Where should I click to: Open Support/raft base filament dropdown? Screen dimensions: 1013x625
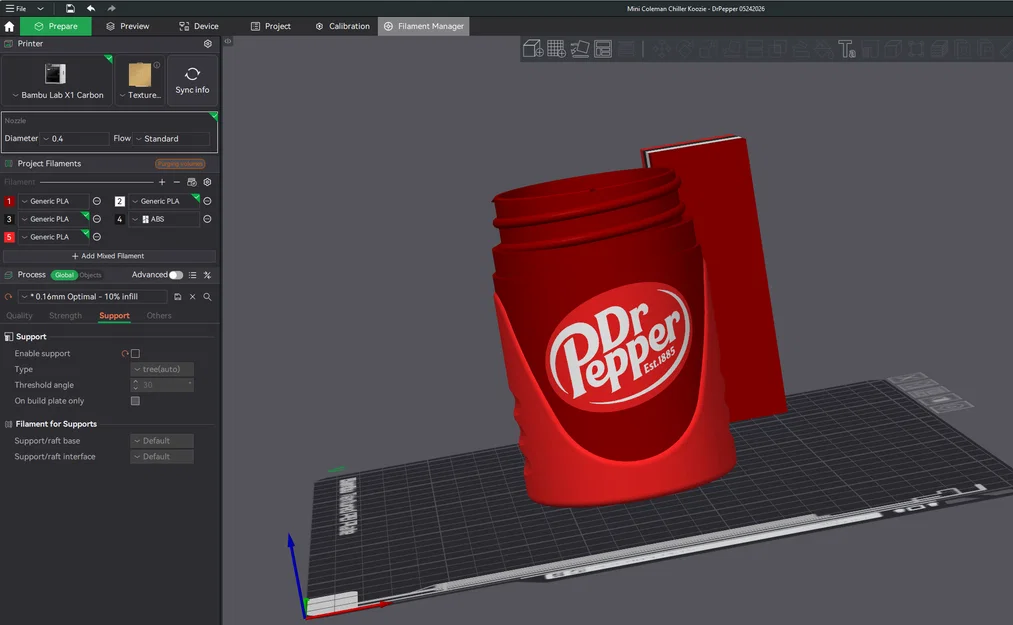click(162, 441)
